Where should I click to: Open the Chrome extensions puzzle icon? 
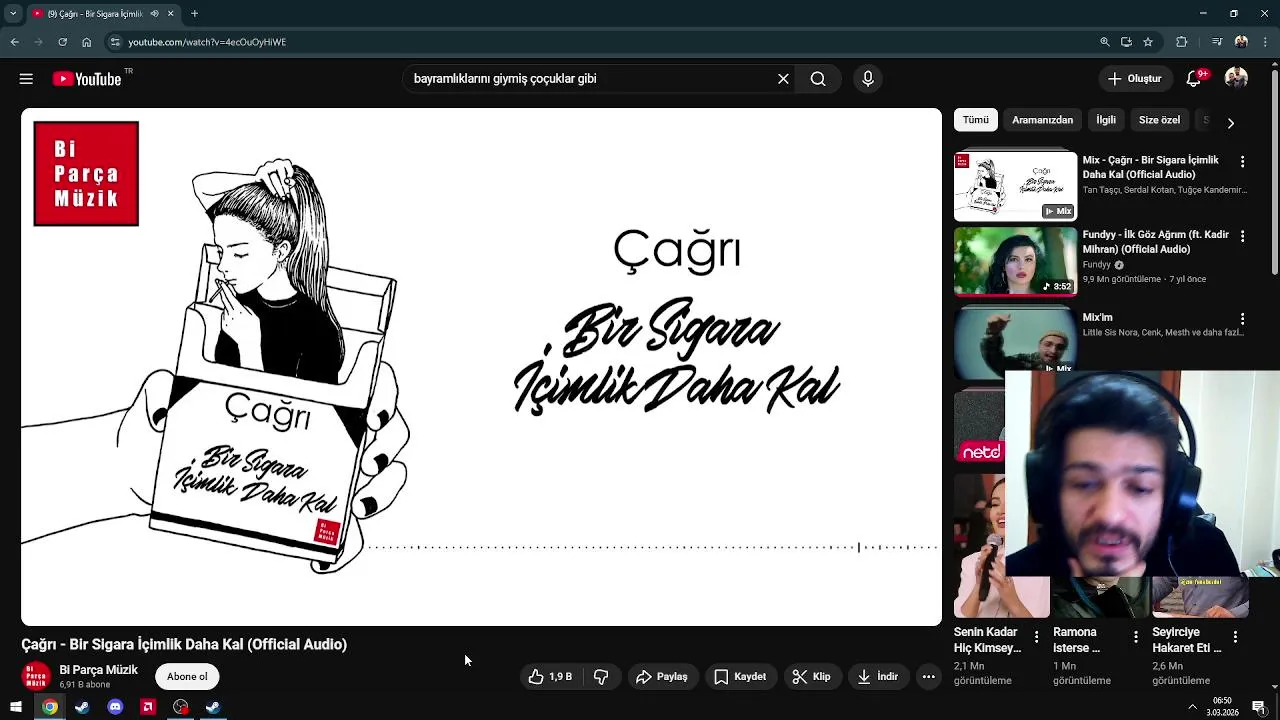coord(1182,42)
